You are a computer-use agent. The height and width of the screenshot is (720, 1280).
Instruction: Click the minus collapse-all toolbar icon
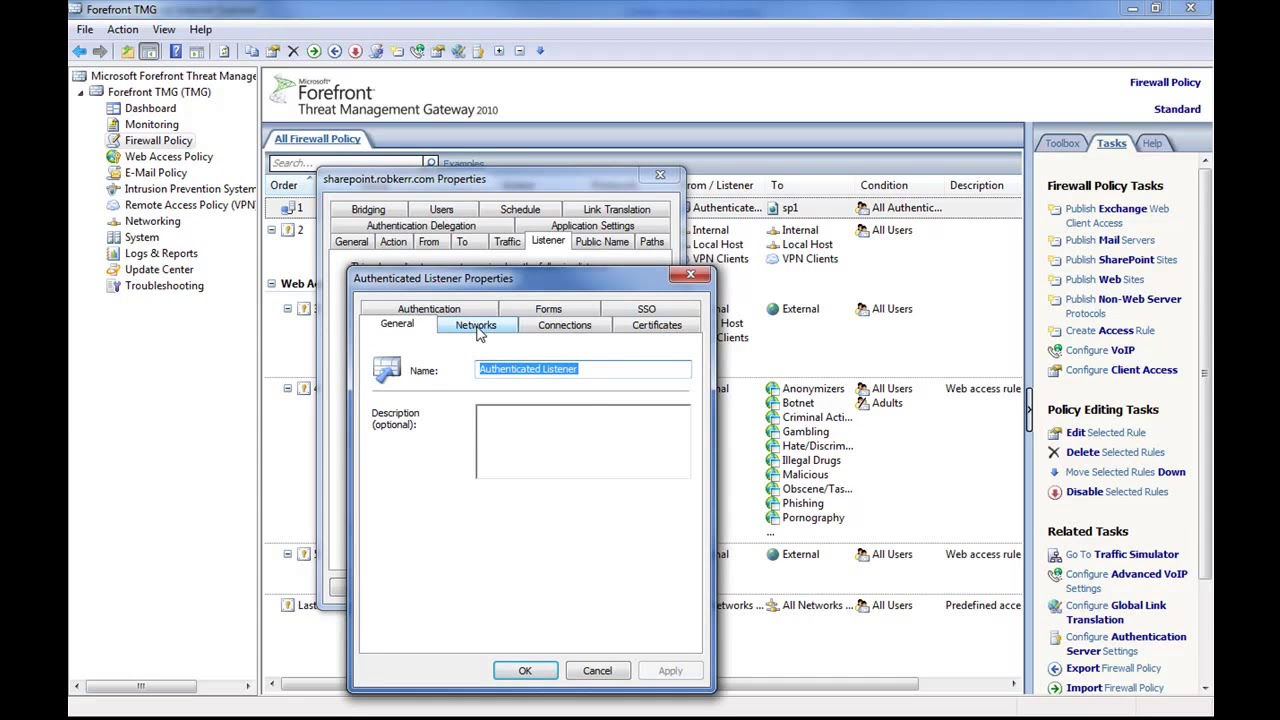click(519, 51)
